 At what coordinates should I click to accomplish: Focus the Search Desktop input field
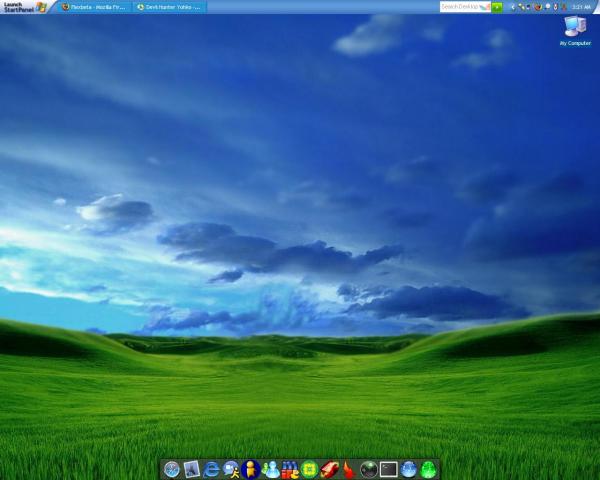[465, 7]
